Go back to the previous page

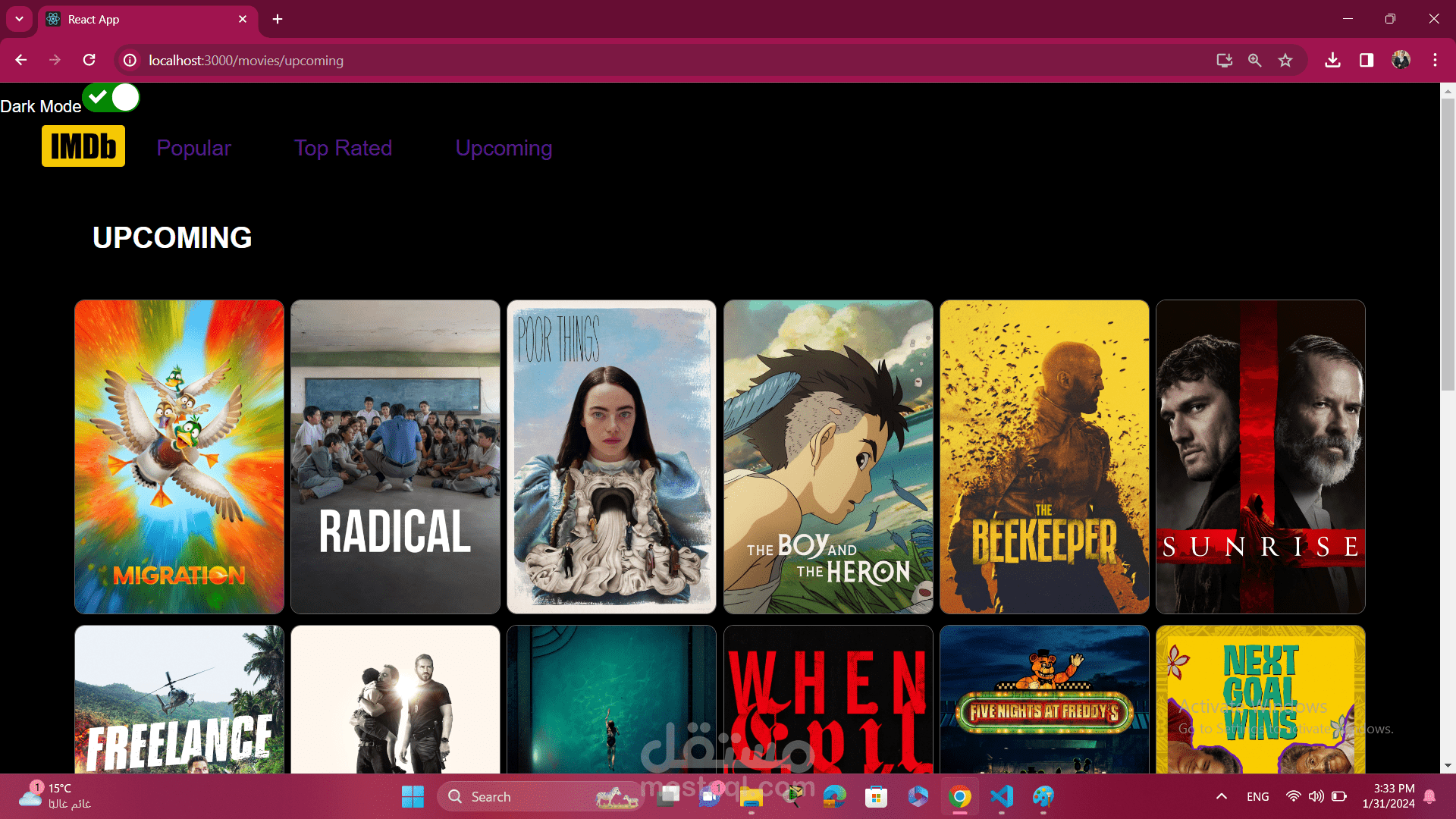21,60
